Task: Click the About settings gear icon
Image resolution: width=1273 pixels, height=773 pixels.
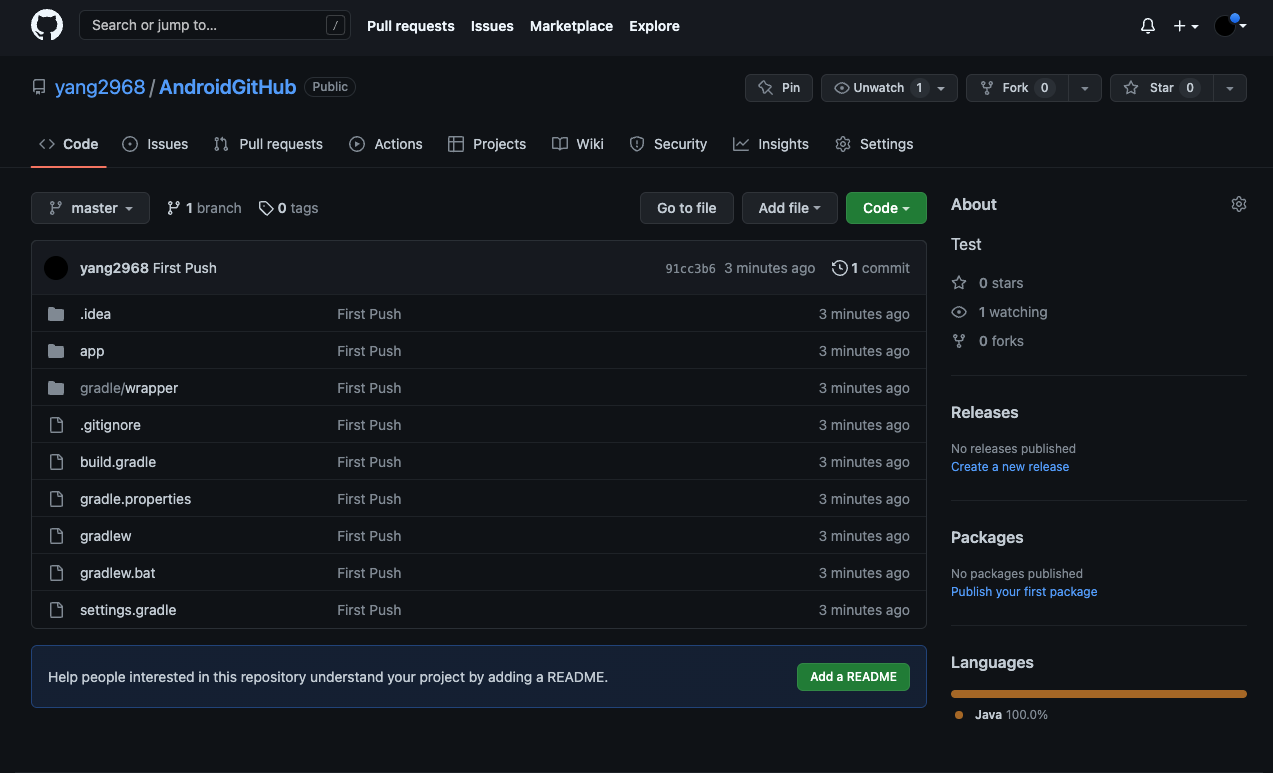Action: click(x=1238, y=204)
